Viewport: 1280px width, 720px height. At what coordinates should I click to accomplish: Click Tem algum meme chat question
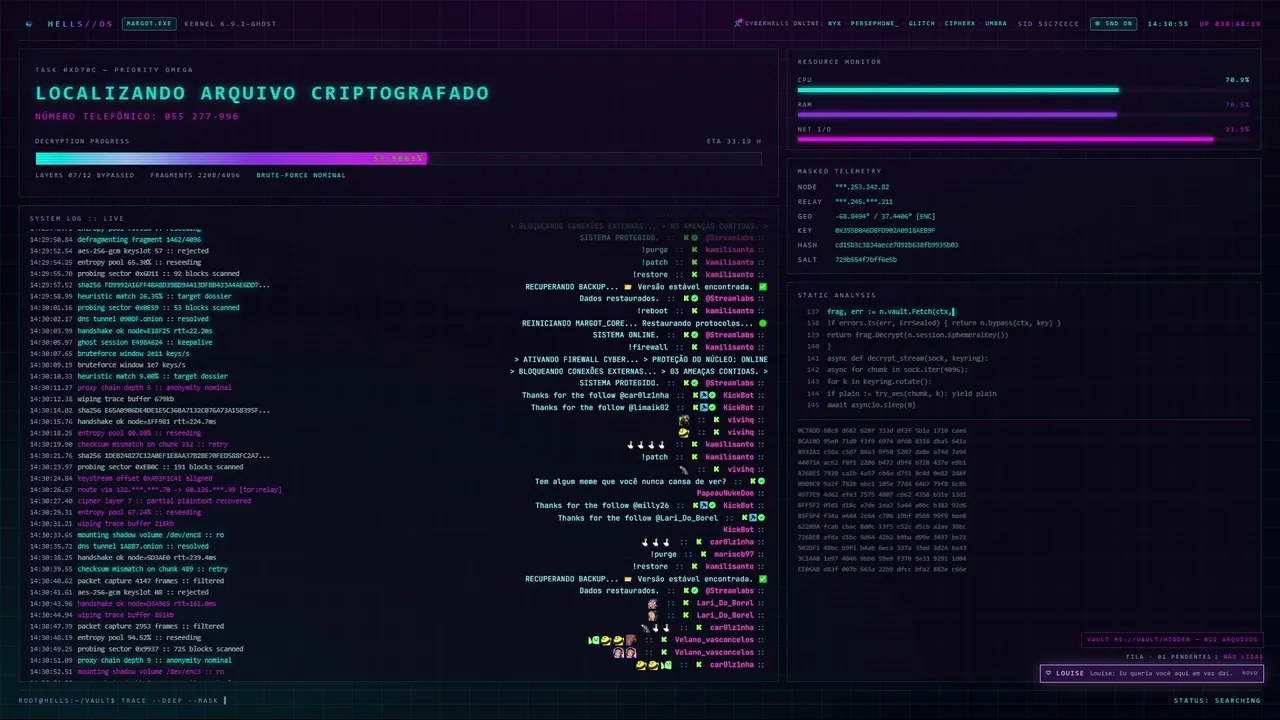coord(630,481)
